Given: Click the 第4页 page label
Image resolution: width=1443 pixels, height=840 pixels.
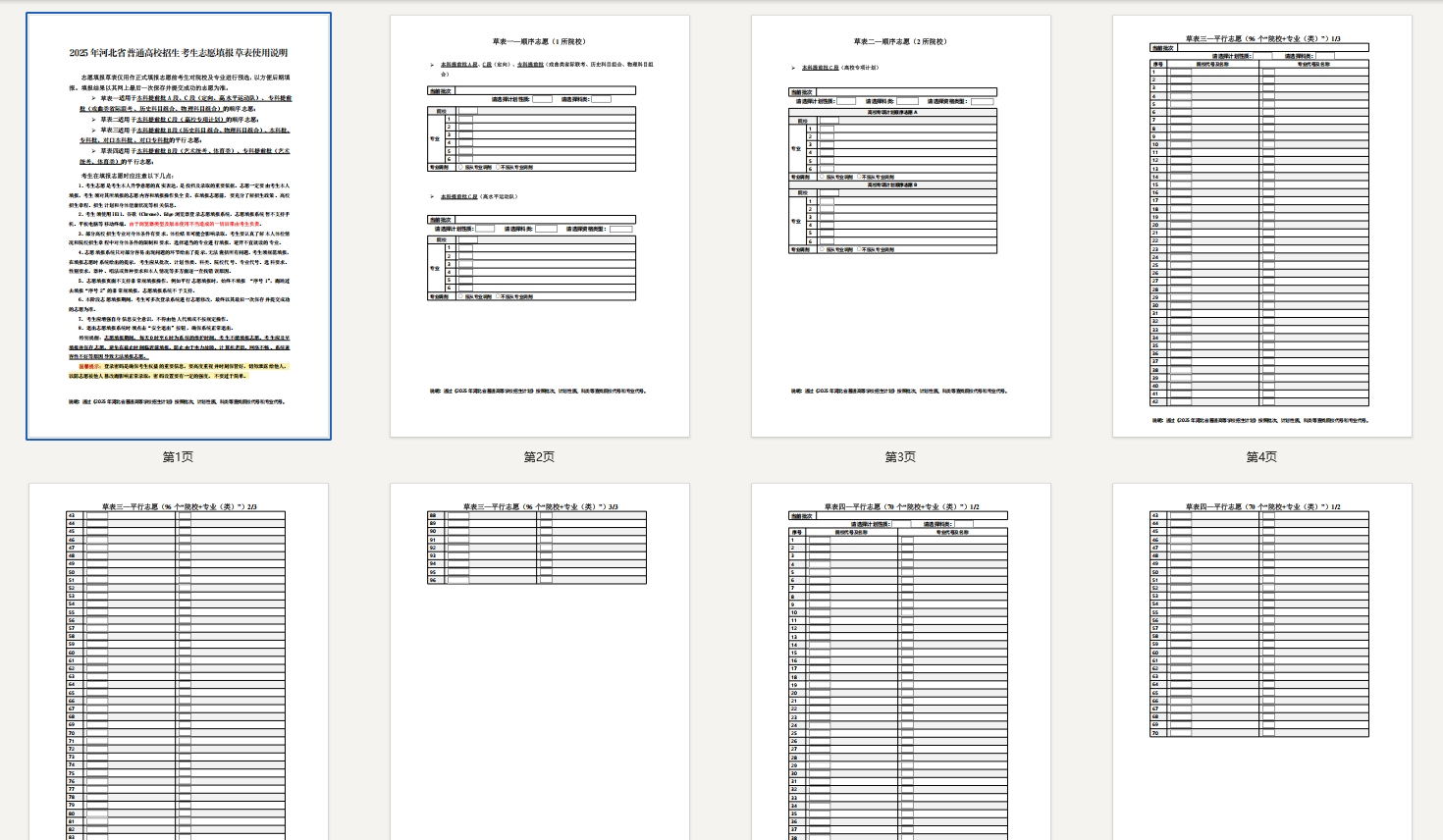Looking at the screenshot, I should click(1261, 457).
